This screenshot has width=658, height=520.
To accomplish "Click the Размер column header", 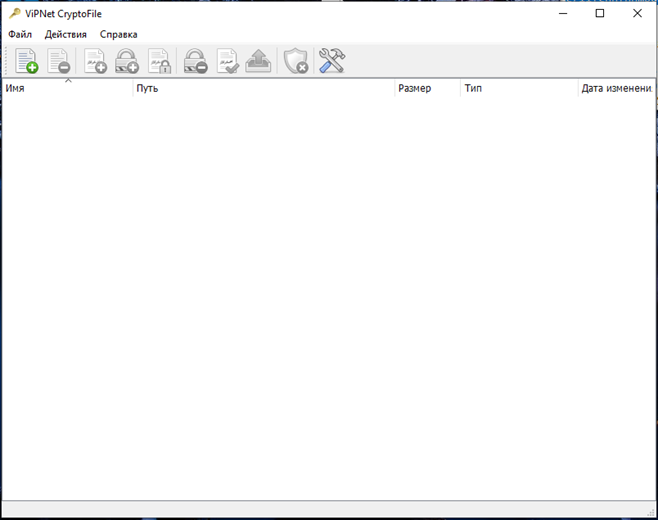I will tap(426, 89).
